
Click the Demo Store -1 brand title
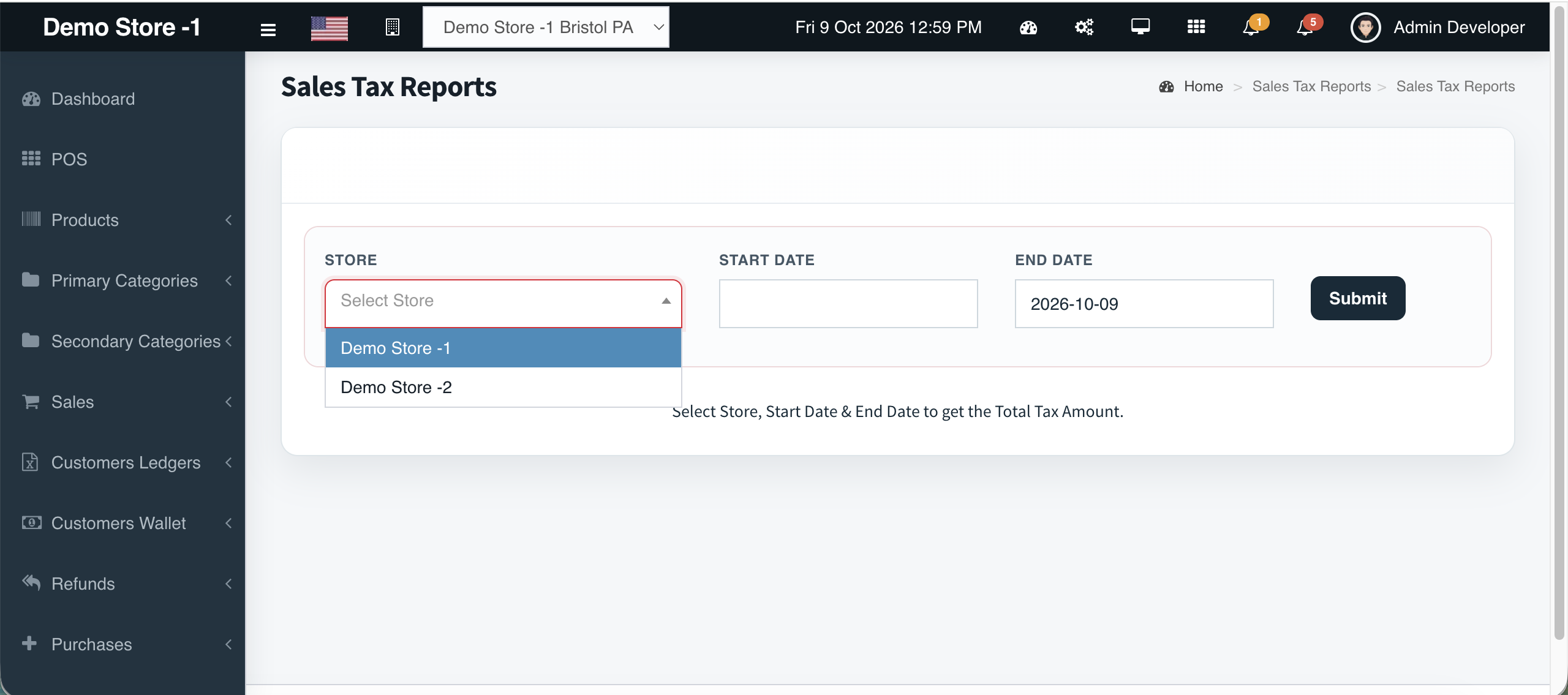point(122,27)
